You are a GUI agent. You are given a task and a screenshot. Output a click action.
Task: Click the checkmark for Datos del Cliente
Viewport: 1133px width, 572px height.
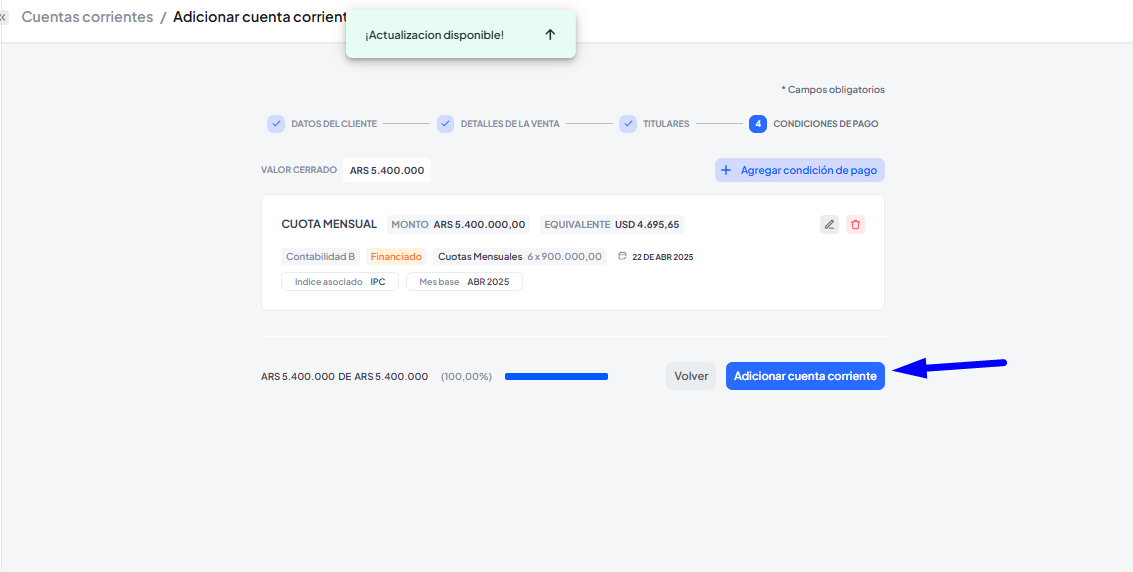[x=276, y=124]
